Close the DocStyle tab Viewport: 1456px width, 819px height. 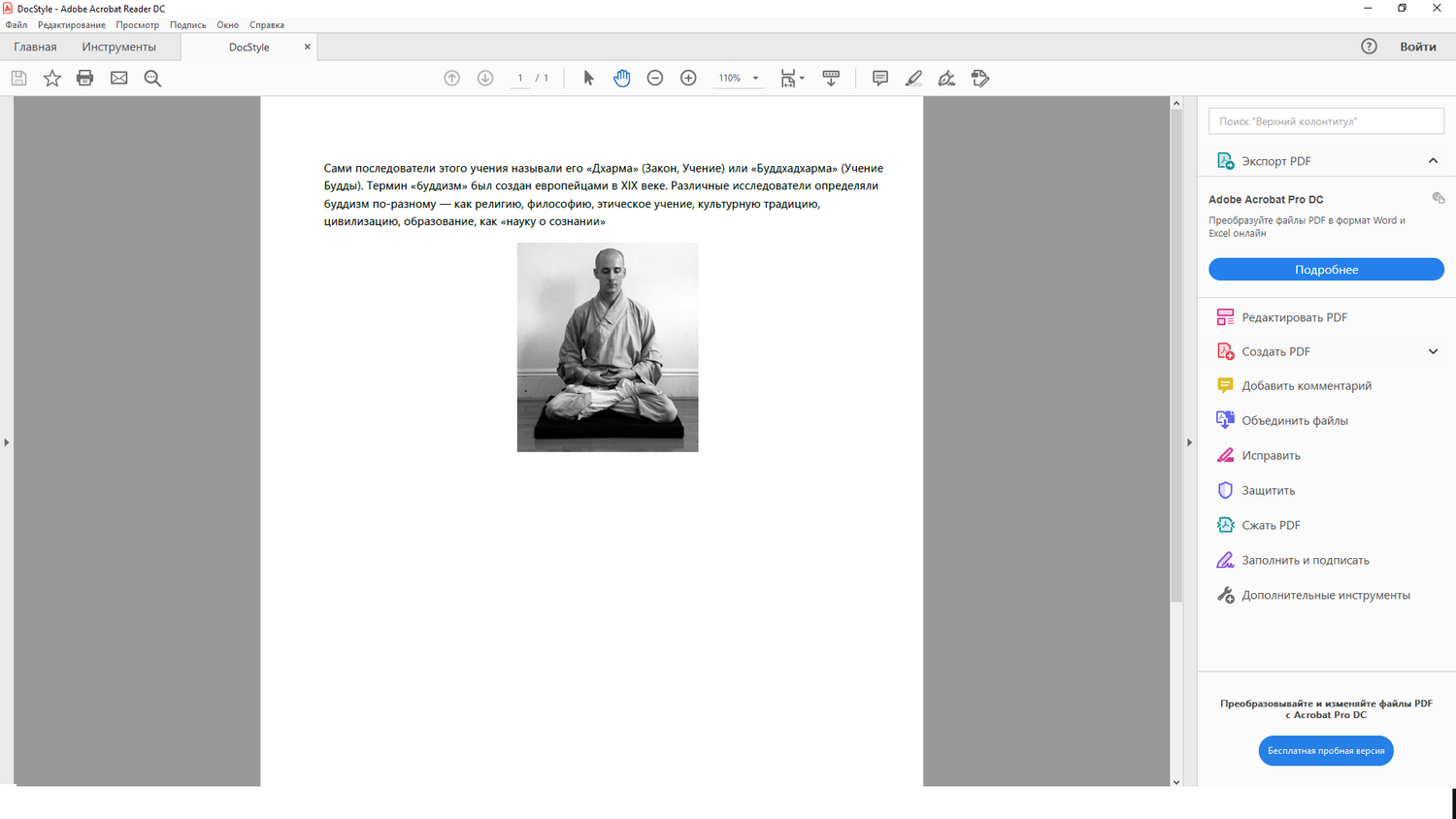[x=308, y=47]
